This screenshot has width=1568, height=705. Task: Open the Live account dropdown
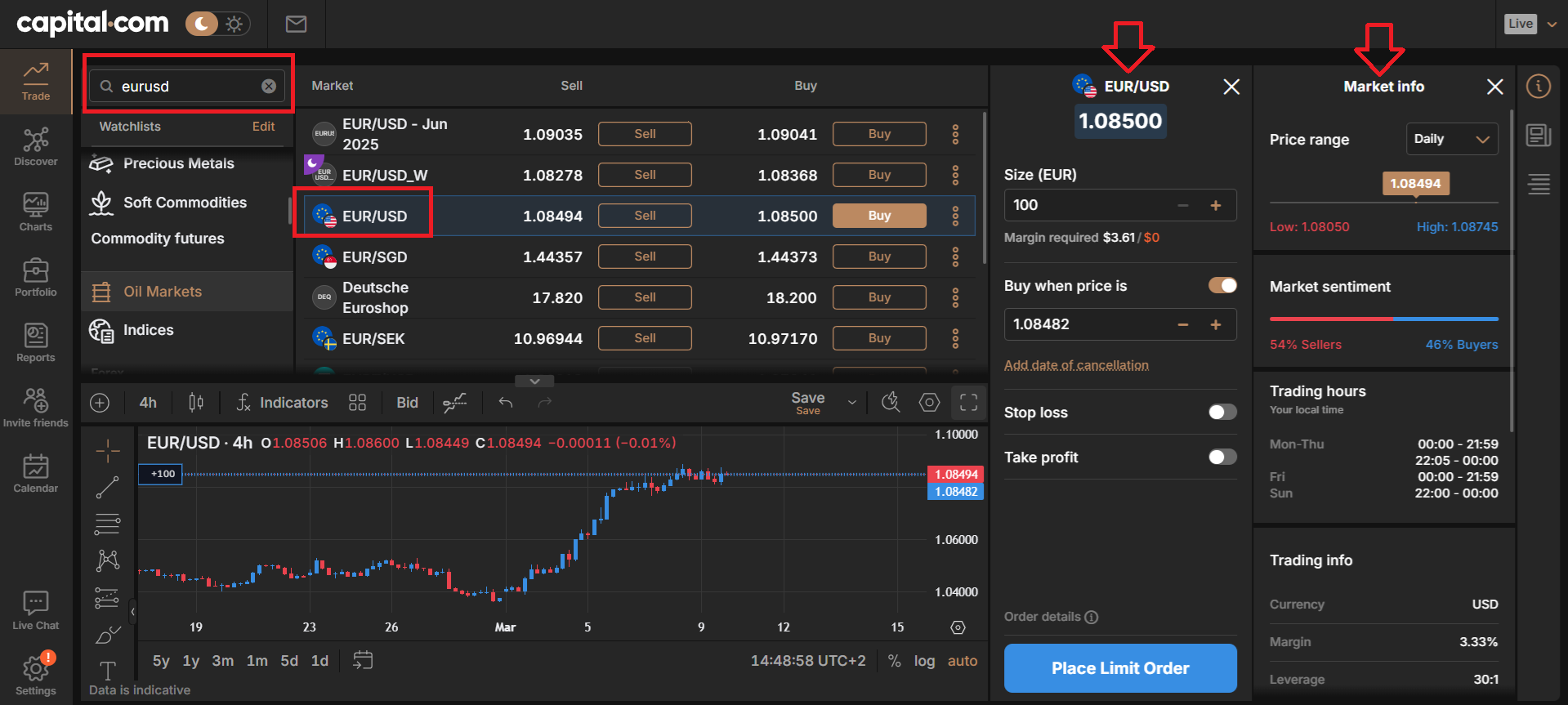coord(1530,24)
